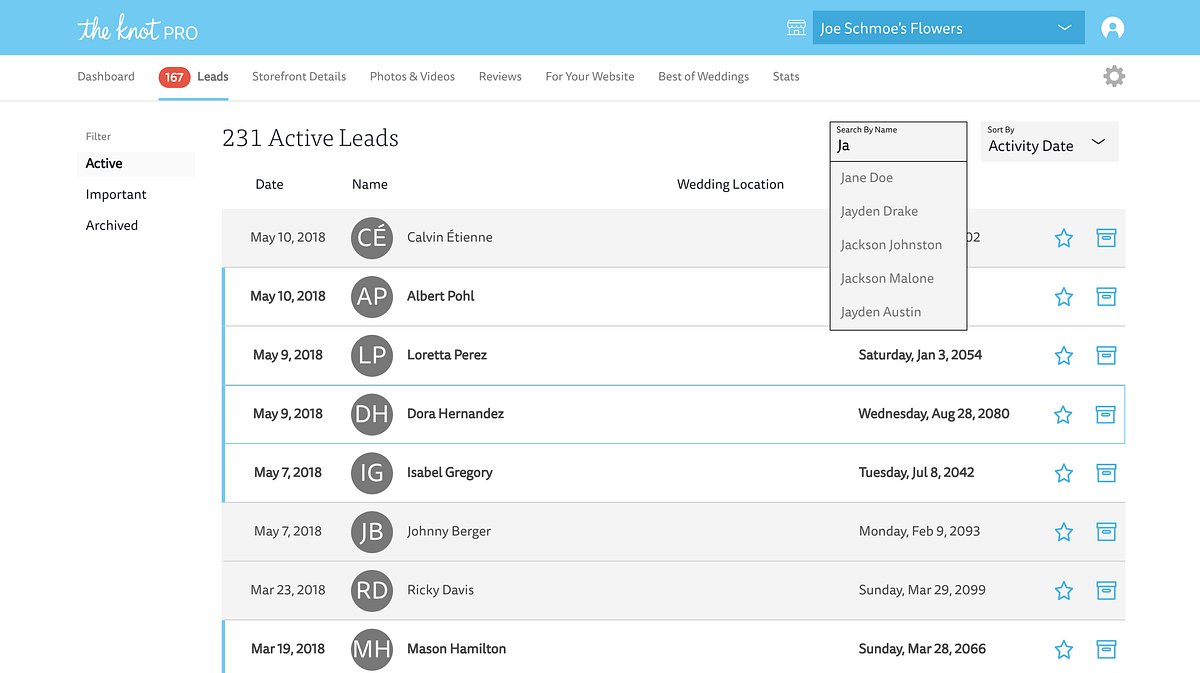
Task: Star the Dora Hernandez lead
Action: coord(1063,414)
